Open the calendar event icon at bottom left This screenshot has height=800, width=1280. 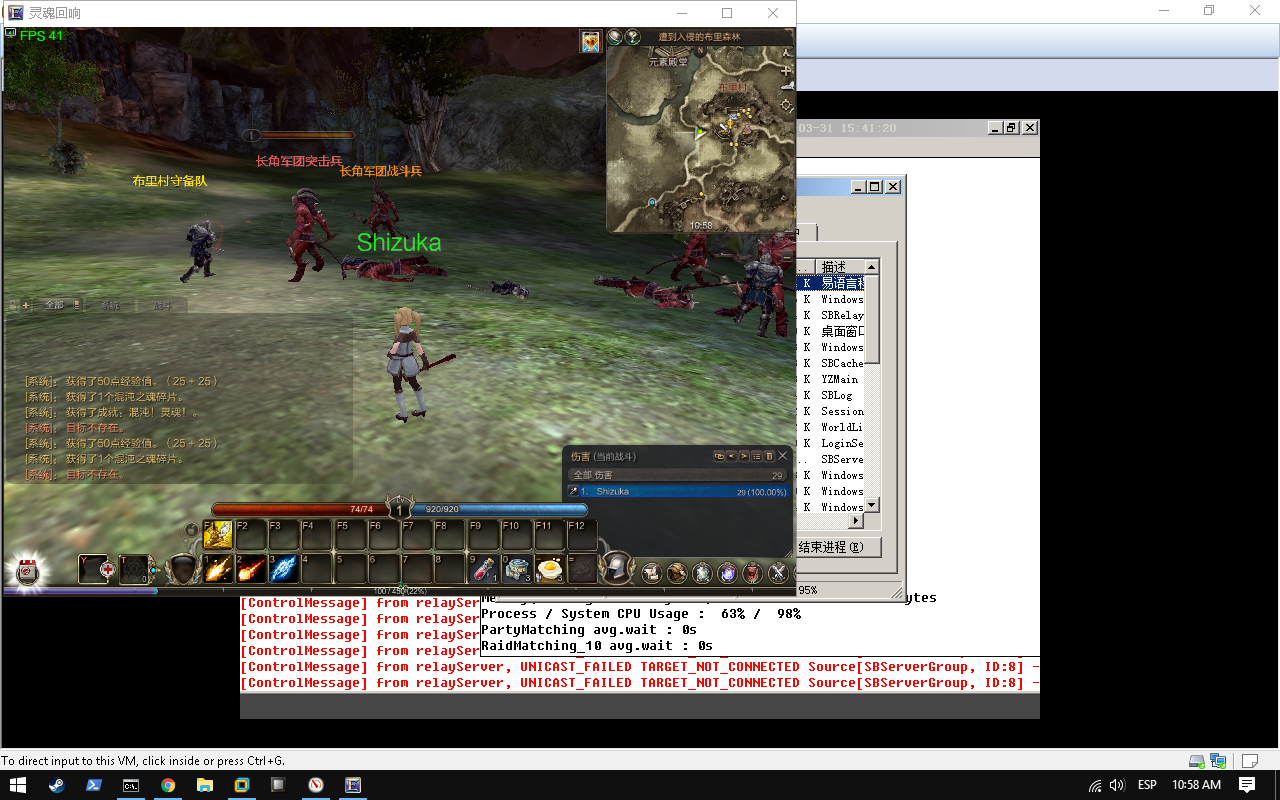point(28,571)
